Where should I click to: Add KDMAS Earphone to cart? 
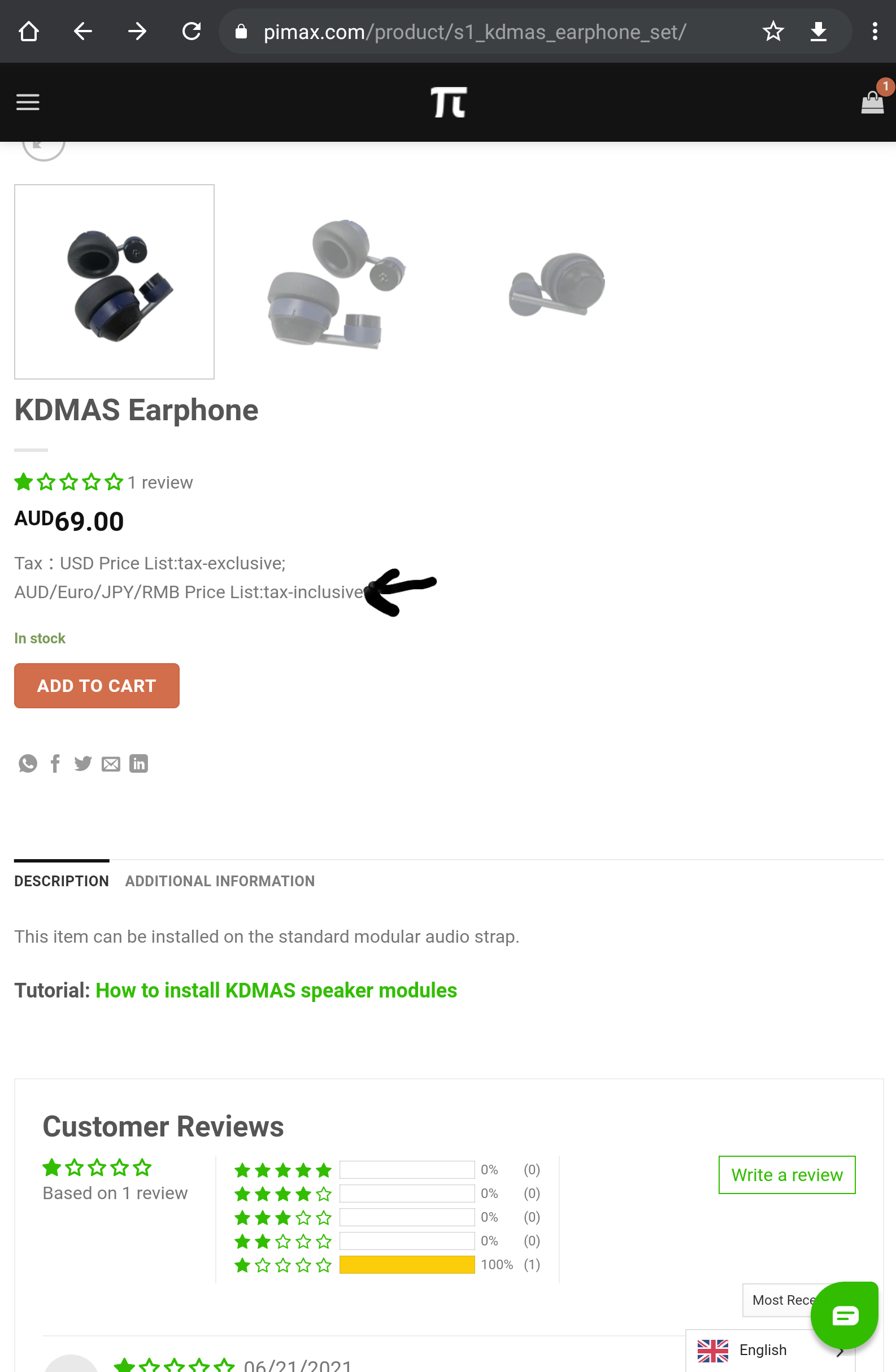coord(97,685)
